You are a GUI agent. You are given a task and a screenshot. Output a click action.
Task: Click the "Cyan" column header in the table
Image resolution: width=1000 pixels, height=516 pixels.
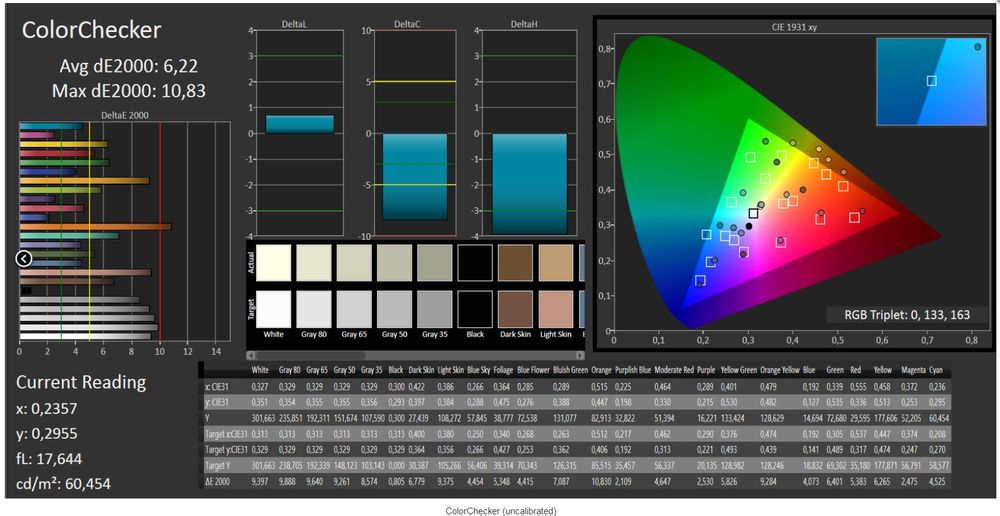[x=936, y=370]
